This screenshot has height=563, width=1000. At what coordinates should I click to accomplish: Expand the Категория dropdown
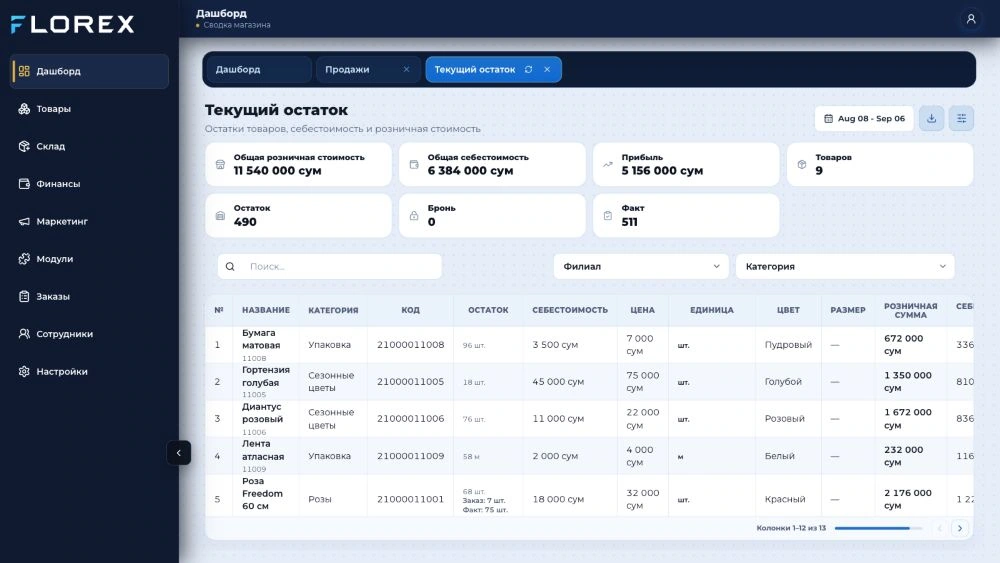pos(845,267)
